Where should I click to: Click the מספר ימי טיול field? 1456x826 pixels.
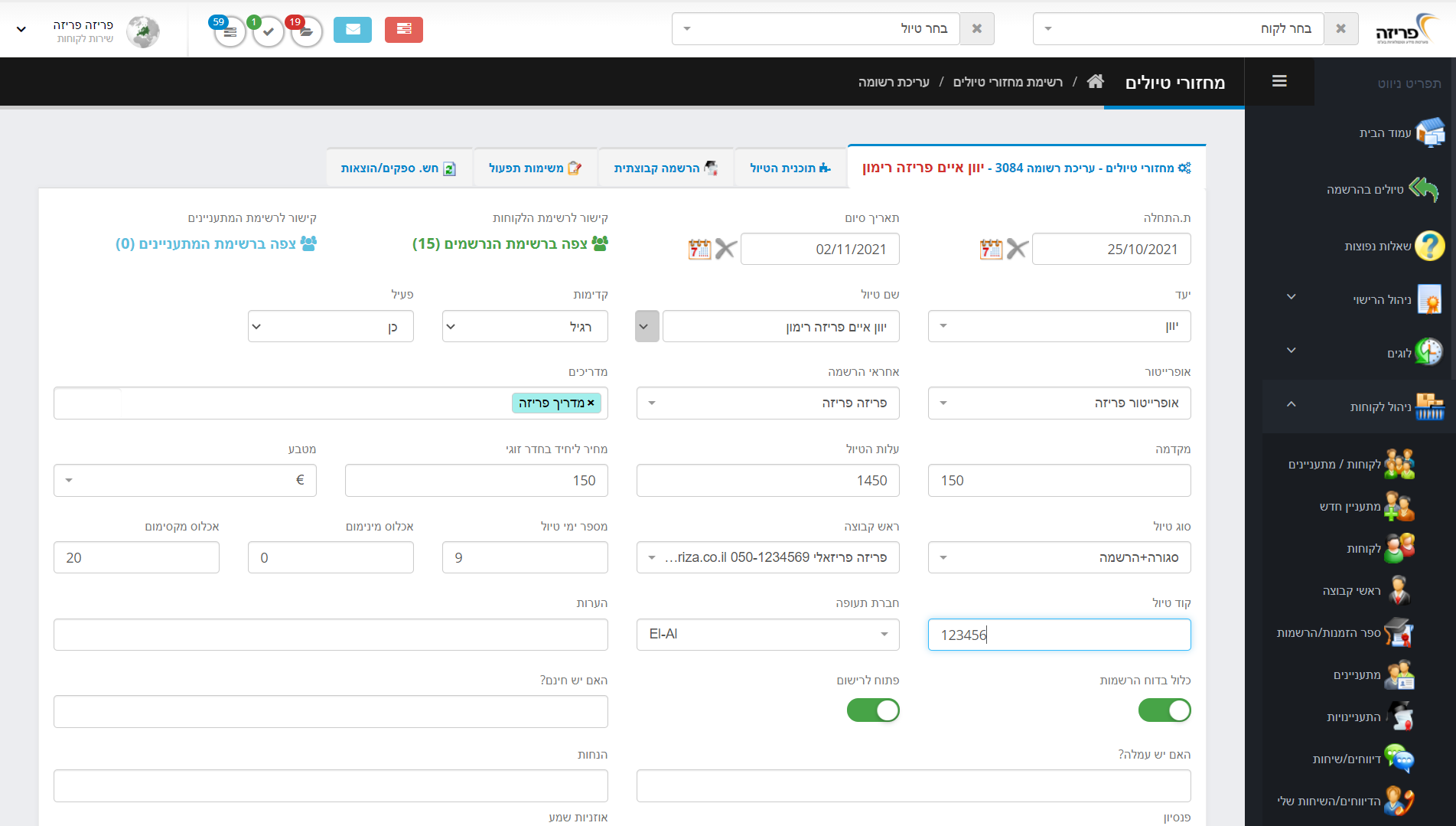coord(525,557)
